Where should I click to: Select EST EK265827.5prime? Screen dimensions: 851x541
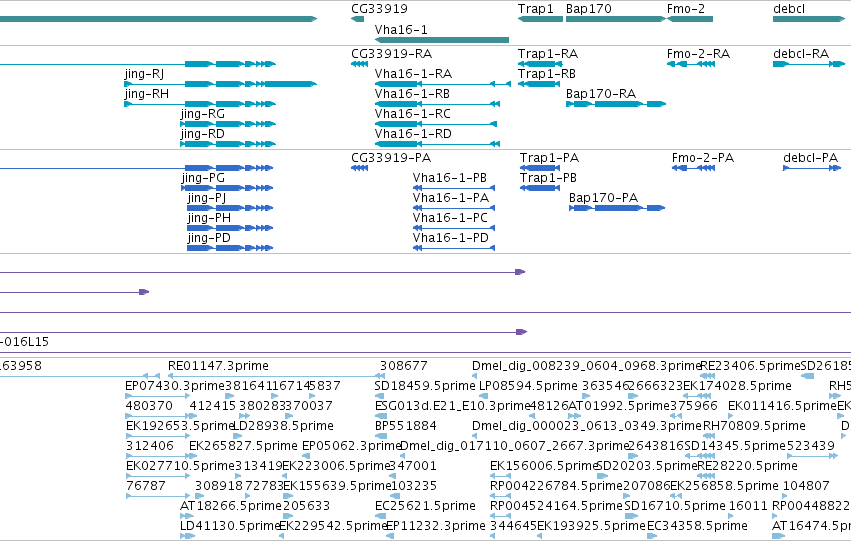click(243, 446)
